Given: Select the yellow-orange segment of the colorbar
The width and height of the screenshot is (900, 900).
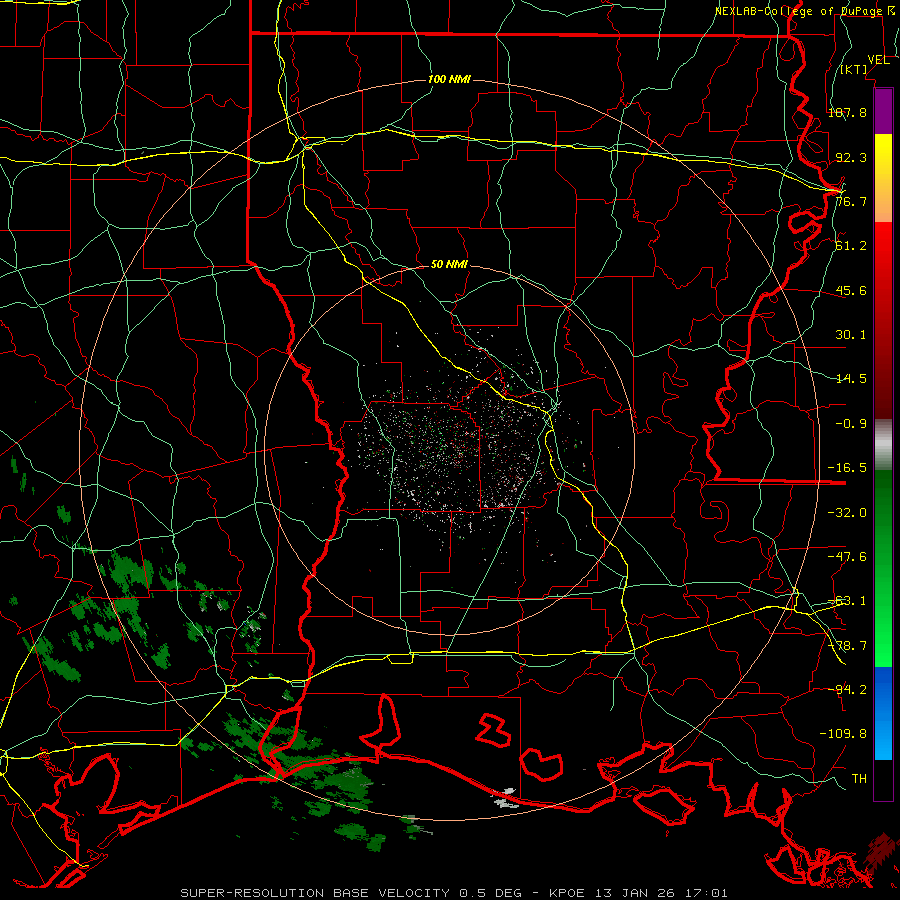Looking at the screenshot, I should [x=883, y=178].
